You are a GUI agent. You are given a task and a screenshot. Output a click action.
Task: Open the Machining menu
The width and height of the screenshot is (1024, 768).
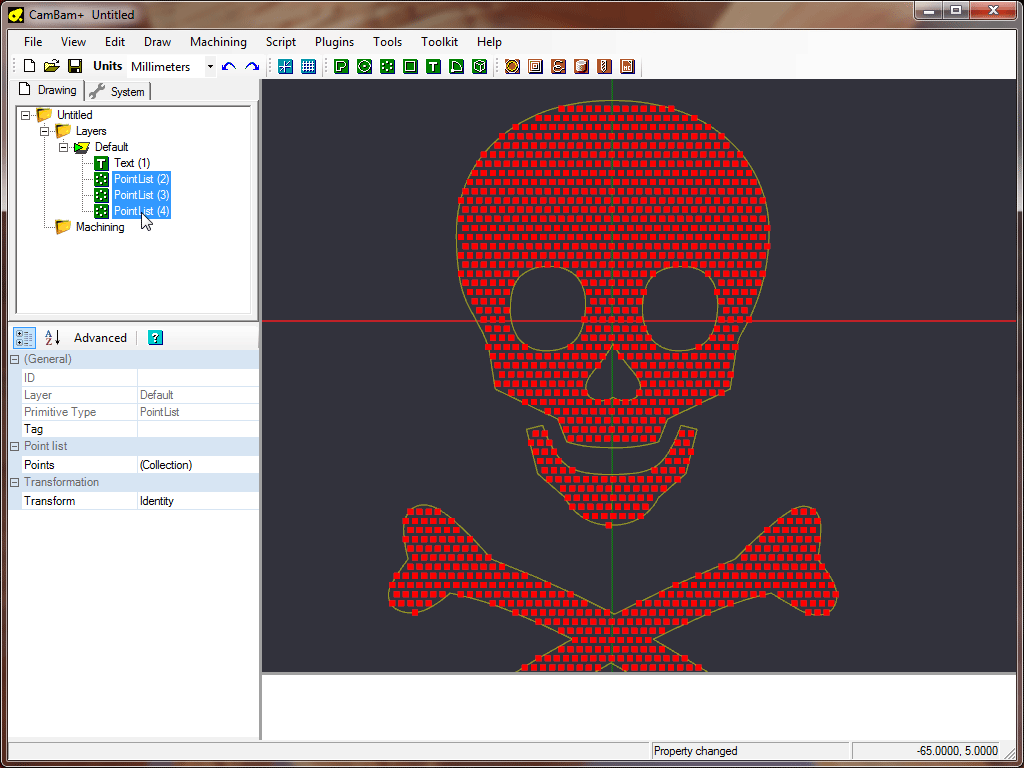point(218,42)
